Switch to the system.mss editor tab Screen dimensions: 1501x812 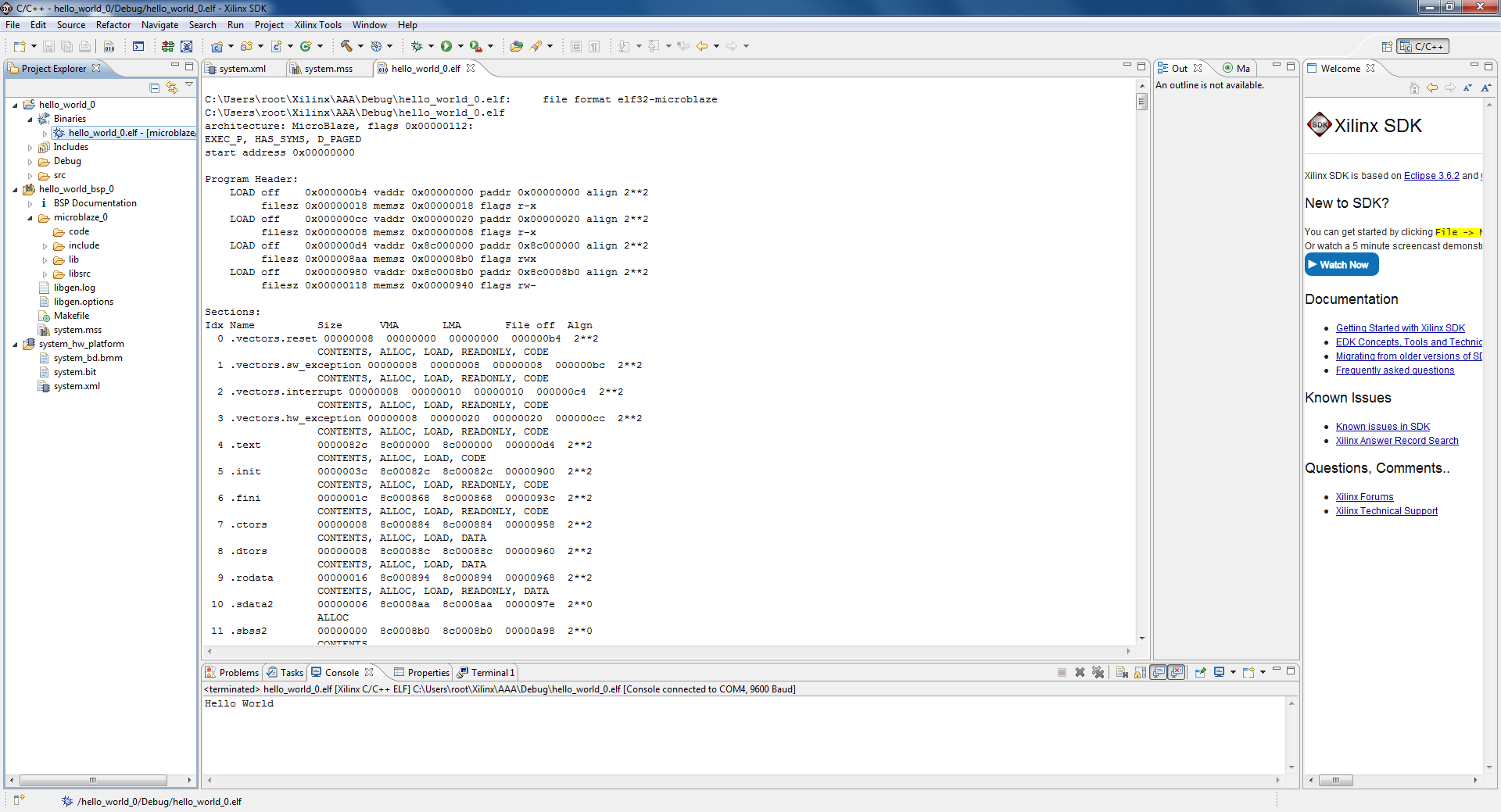pyautogui.click(x=328, y=69)
